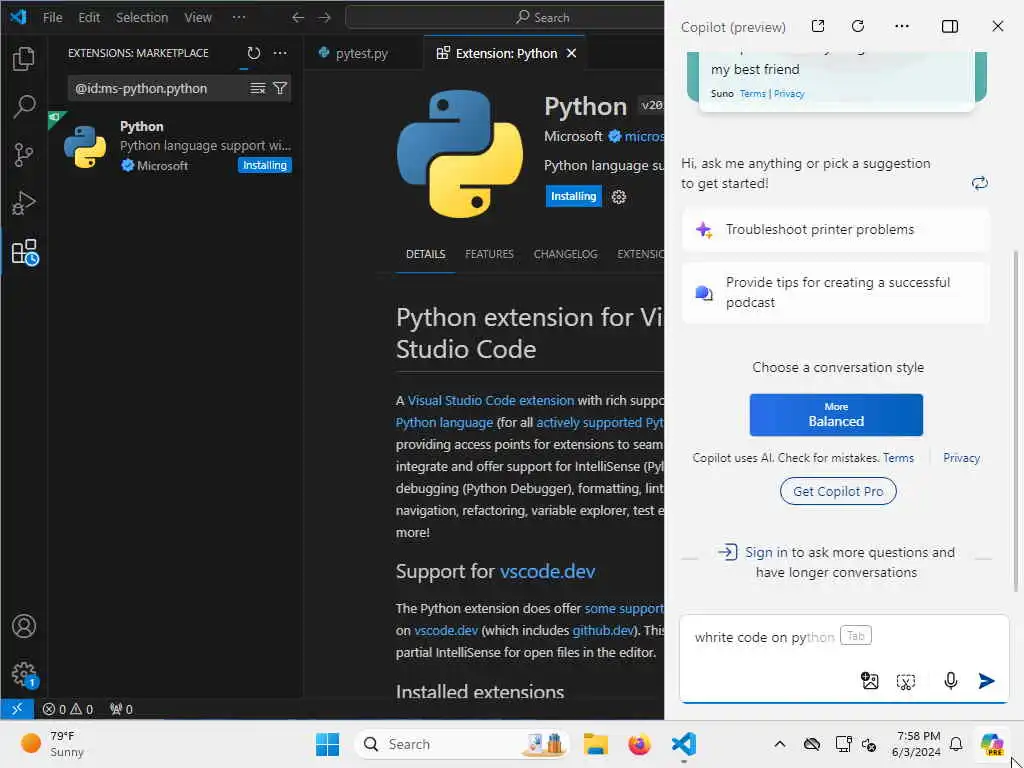Click the Installing badge in the sidebar list
The image size is (1024, 768).
click(264, 165)
